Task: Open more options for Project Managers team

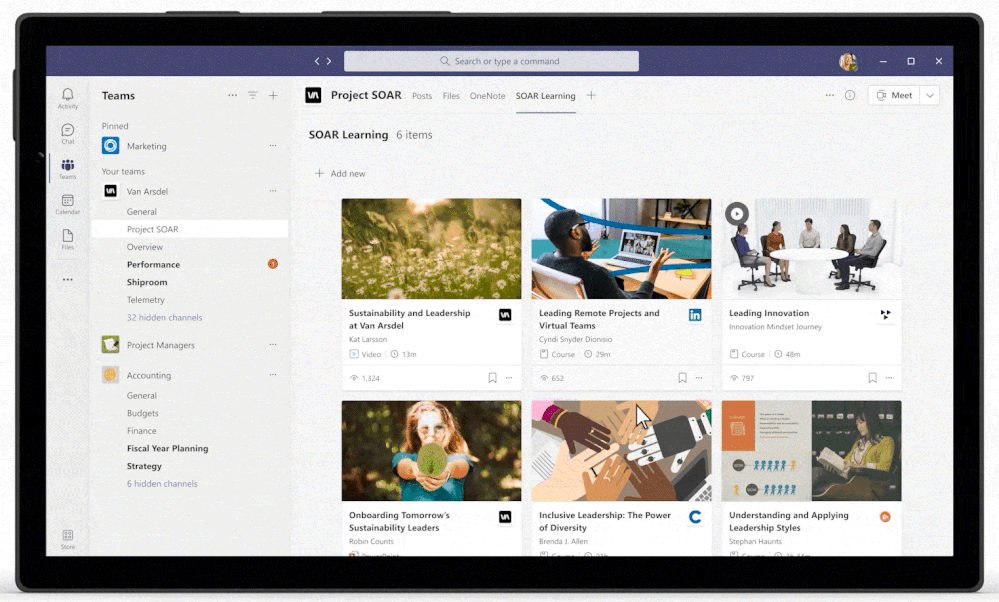Action: click(273, 345)
